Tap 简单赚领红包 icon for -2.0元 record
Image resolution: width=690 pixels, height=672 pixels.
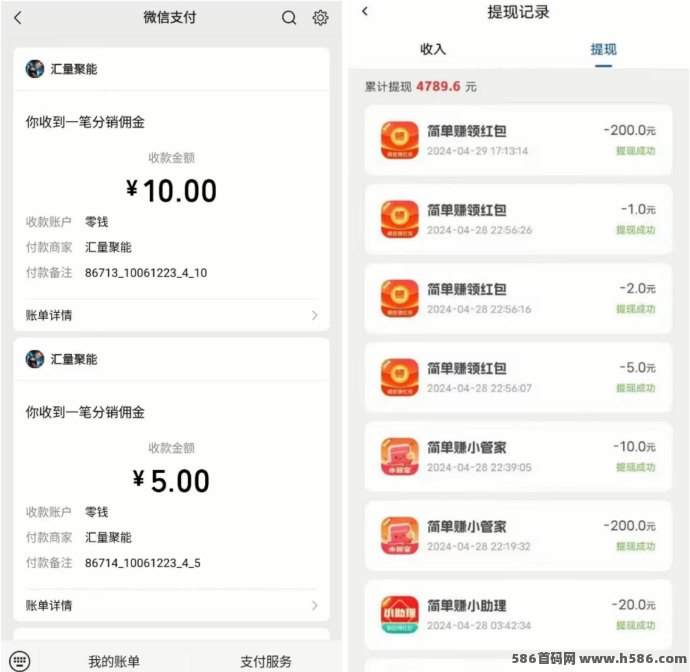[x=400, y=298]
